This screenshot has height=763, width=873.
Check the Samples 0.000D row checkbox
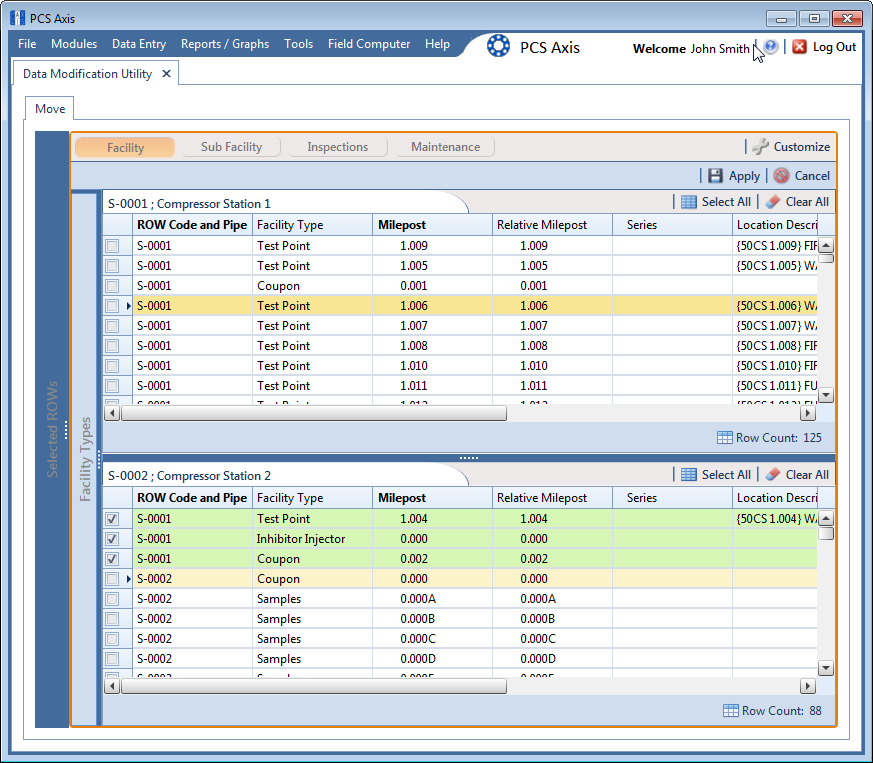[112, 659]
